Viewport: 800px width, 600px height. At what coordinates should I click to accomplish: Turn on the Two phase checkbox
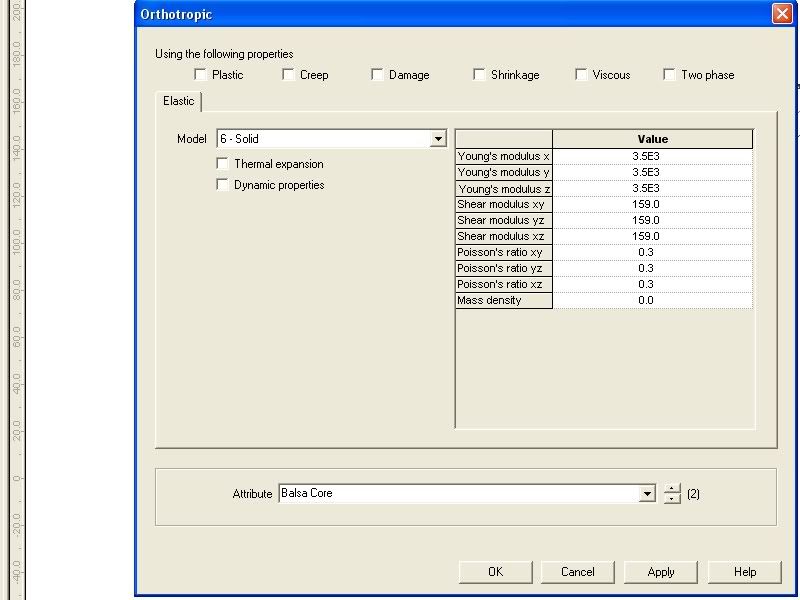669,74
